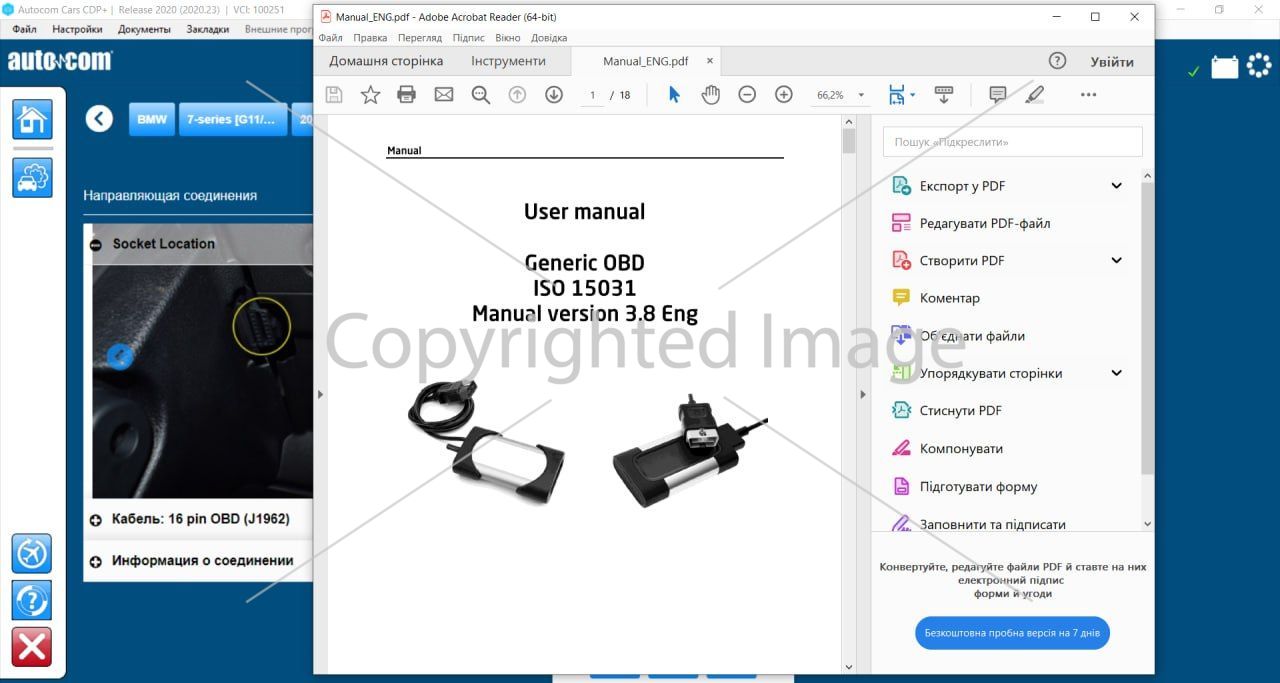Select the arrow selection tool
1280x683 pixels.
[674, 94]
